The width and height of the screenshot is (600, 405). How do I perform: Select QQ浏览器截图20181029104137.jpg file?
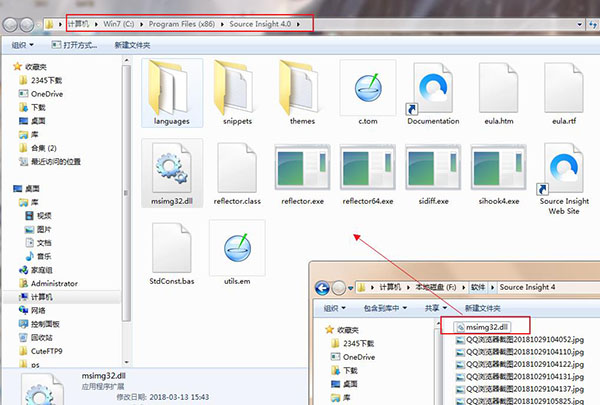(x=520, y=389)
